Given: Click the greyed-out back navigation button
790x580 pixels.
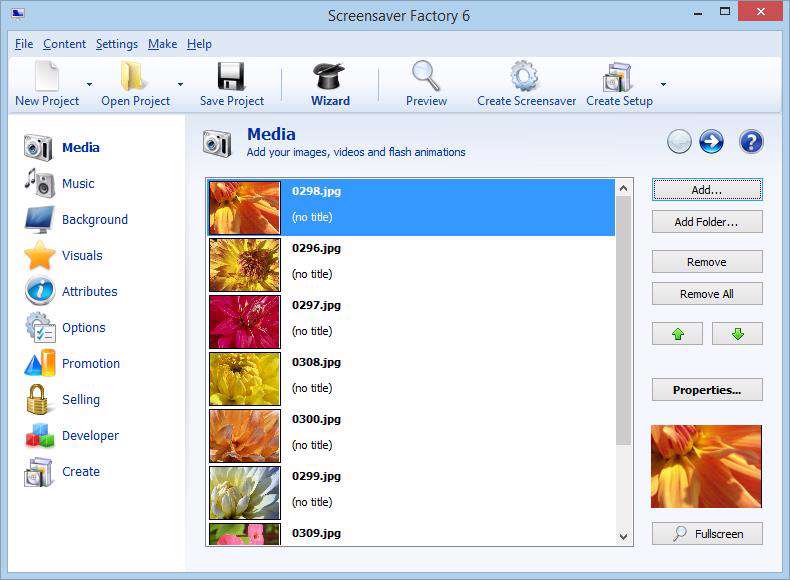Looking at the screenshot, I should (x=679, y=142).
